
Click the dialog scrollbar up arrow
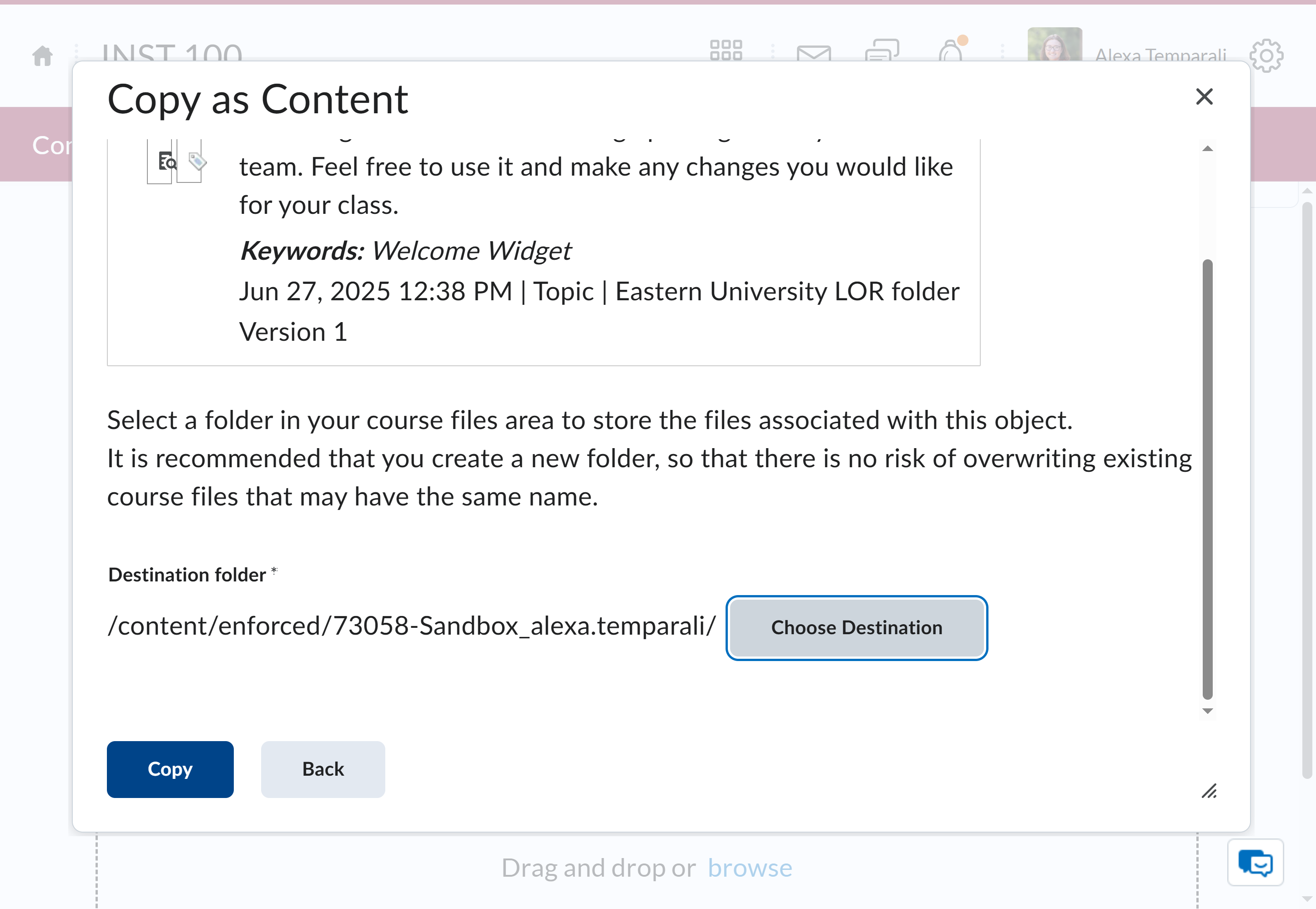click(1207, 149)
